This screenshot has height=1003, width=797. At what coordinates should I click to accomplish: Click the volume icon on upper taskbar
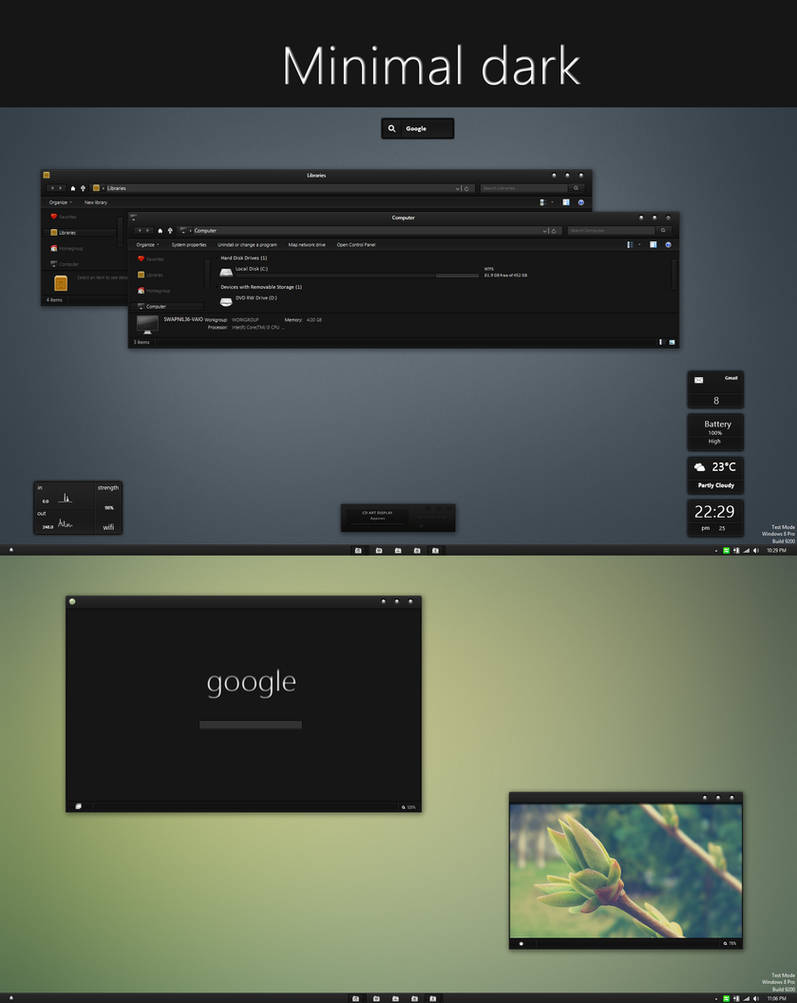pos(755,550)
